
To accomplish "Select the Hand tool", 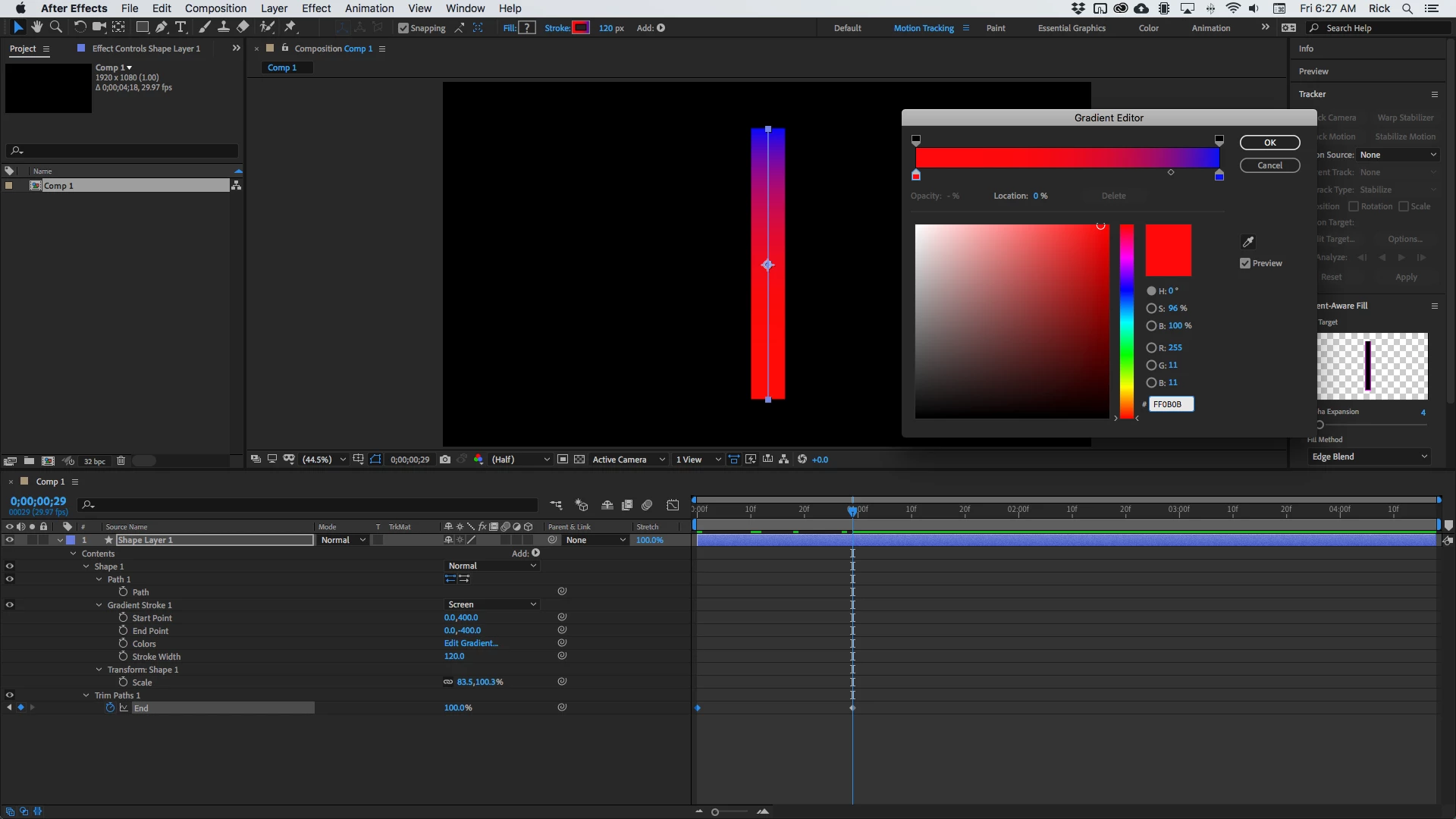I will pyautogui.click(x=36, y=27).
